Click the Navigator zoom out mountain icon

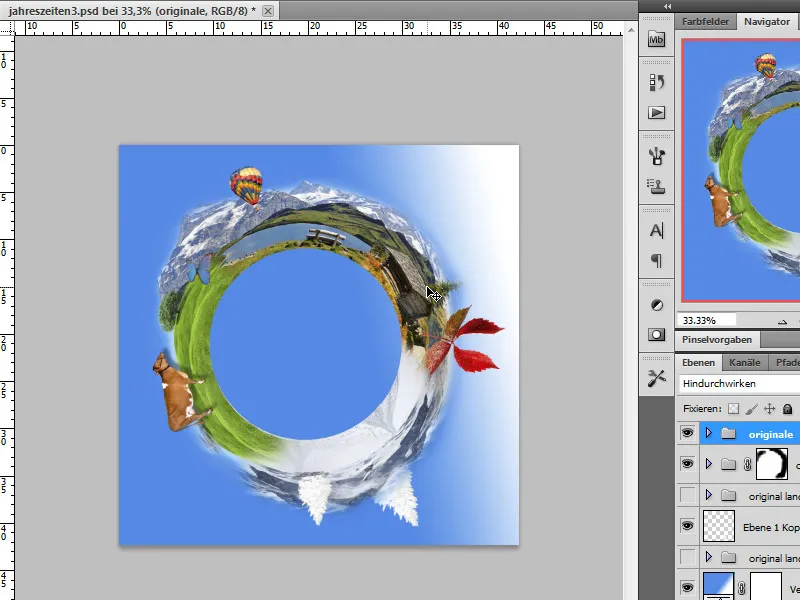pos(782,321)
